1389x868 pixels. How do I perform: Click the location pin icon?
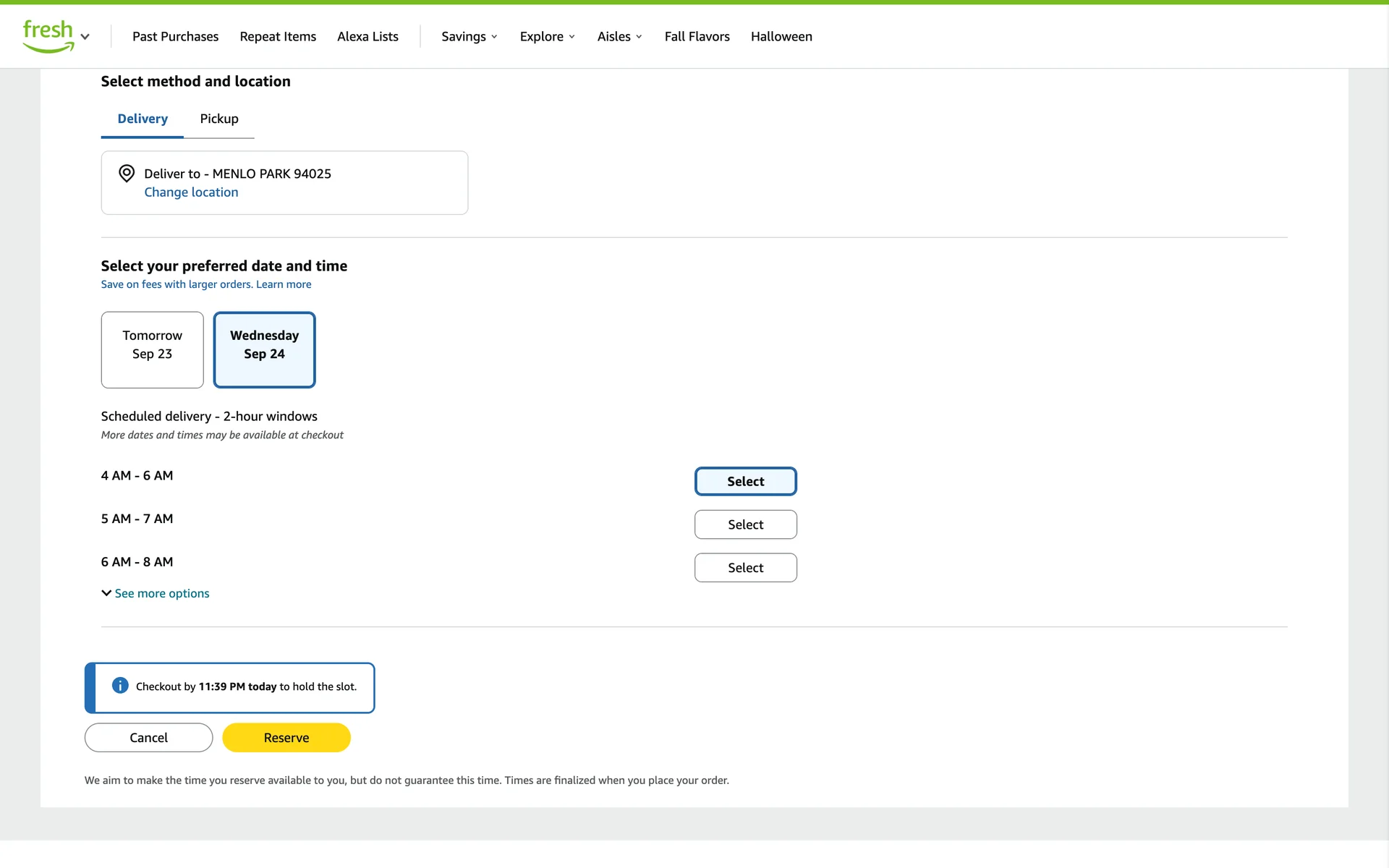127,174
